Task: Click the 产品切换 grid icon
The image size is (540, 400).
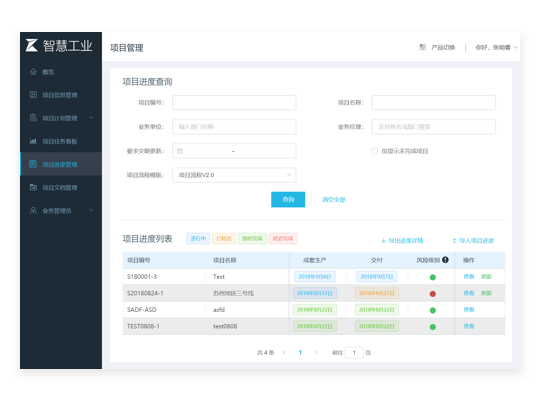Action: pos(423,47)
